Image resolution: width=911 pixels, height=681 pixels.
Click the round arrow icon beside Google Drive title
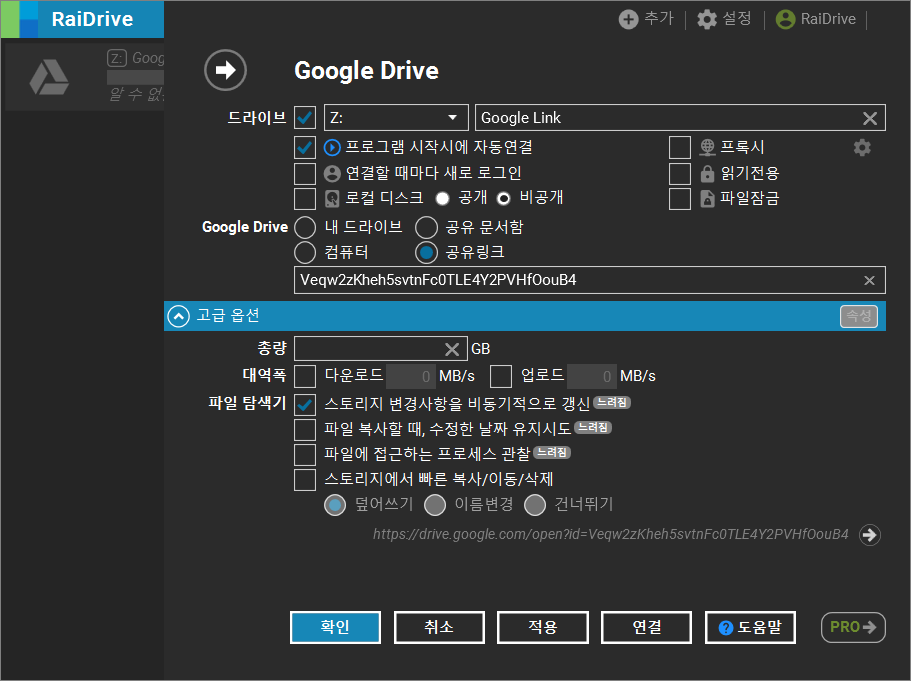pos(225,70)
